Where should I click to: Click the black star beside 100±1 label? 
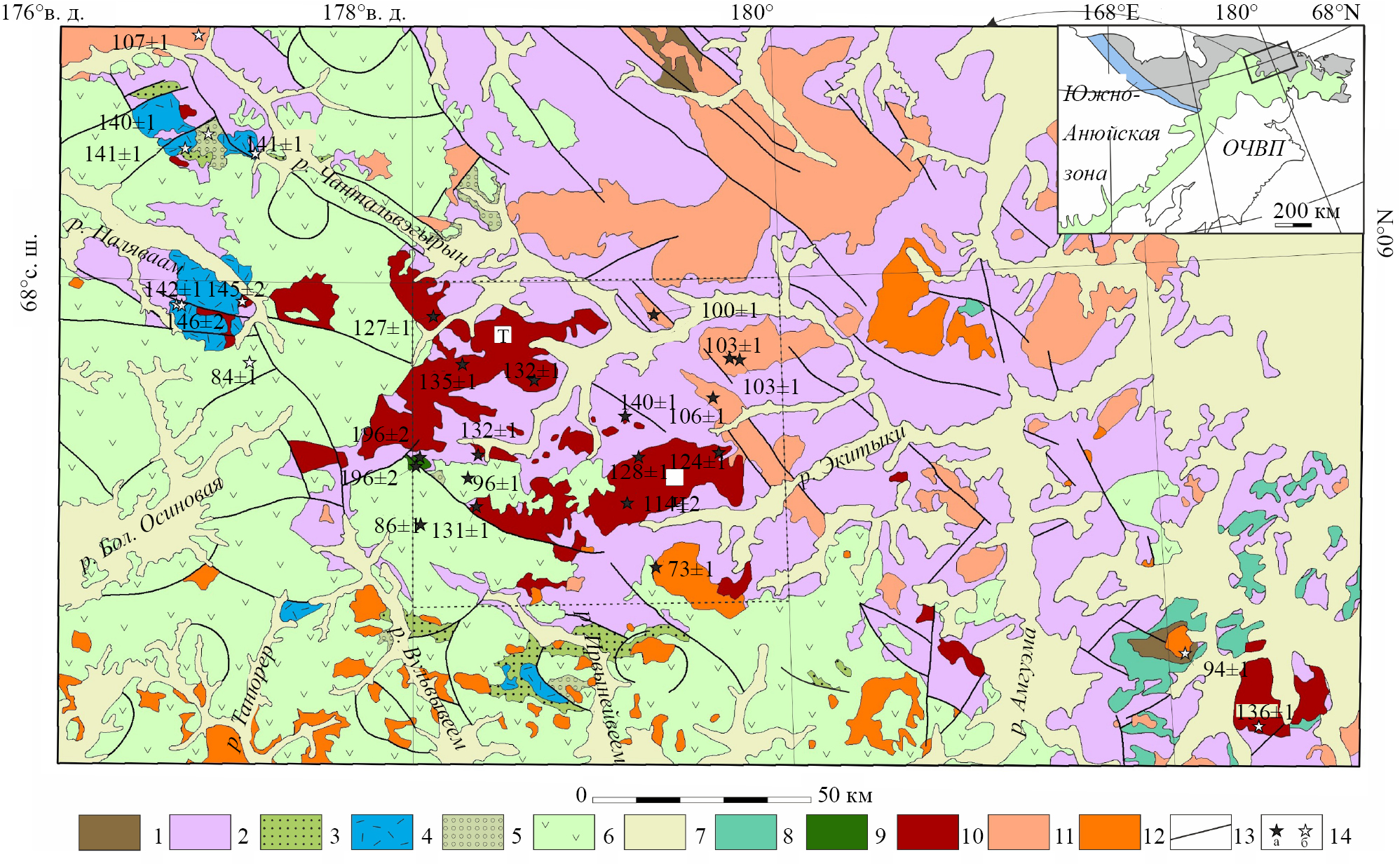(653, 315)
